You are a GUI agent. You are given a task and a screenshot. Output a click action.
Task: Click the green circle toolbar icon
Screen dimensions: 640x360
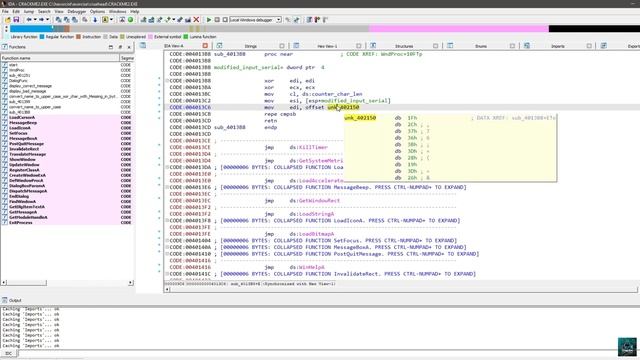click(x=131, y=20)
